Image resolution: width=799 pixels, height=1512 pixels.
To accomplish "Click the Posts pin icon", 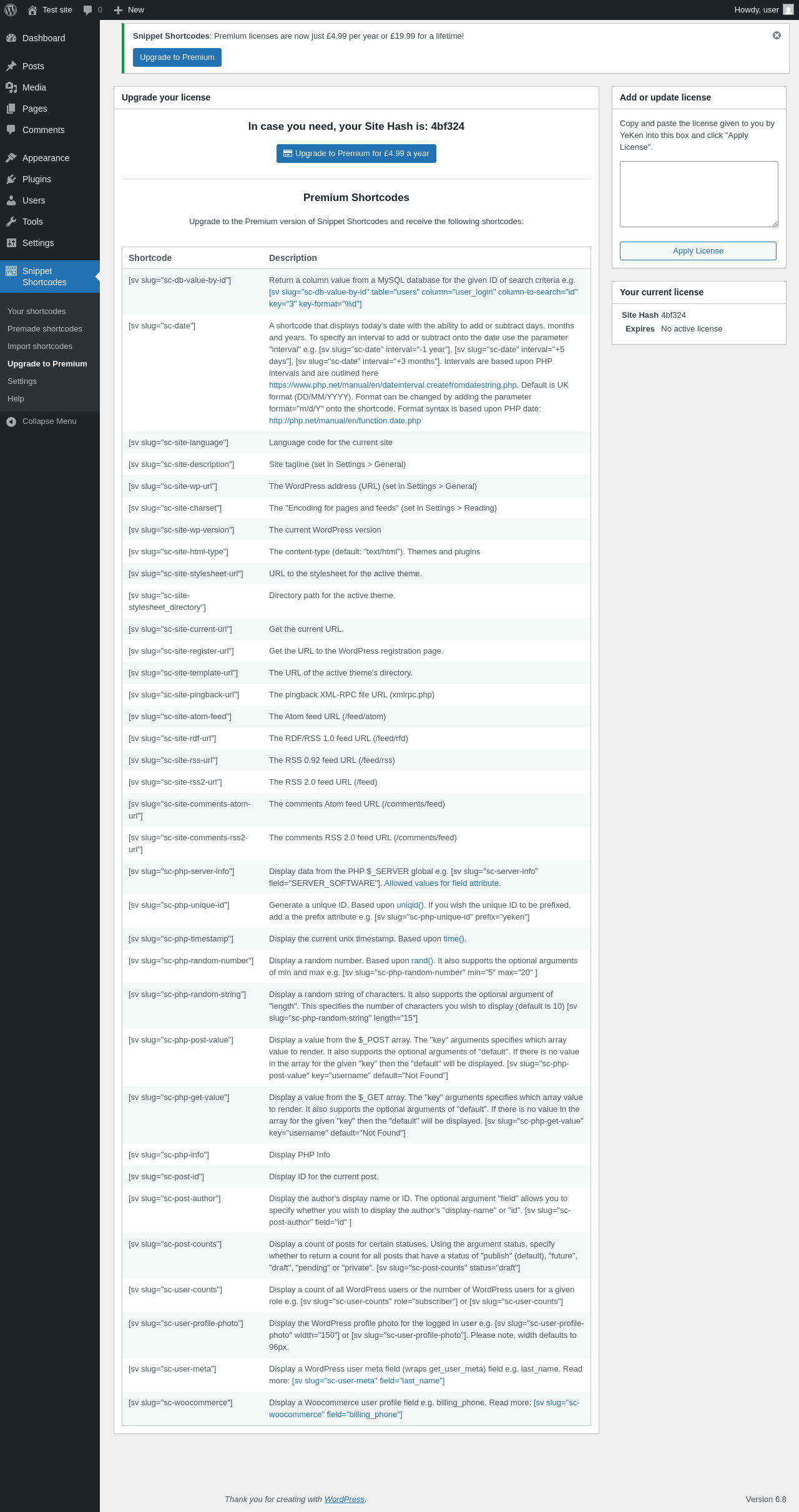I will pyautogui.click(x=11, y=66).
